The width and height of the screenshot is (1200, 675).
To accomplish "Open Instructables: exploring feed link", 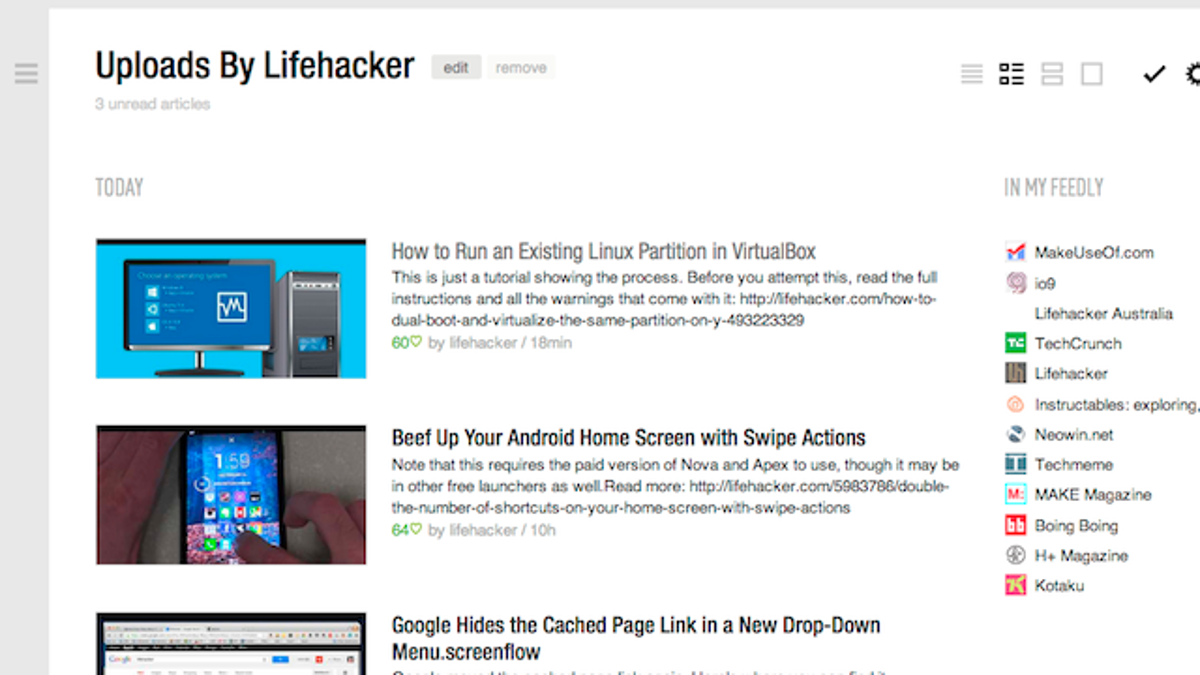I will (x=1117, y=404).
